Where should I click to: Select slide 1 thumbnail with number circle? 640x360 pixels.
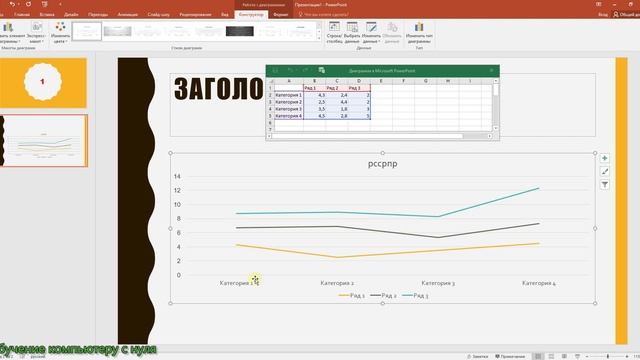point(43,83)
